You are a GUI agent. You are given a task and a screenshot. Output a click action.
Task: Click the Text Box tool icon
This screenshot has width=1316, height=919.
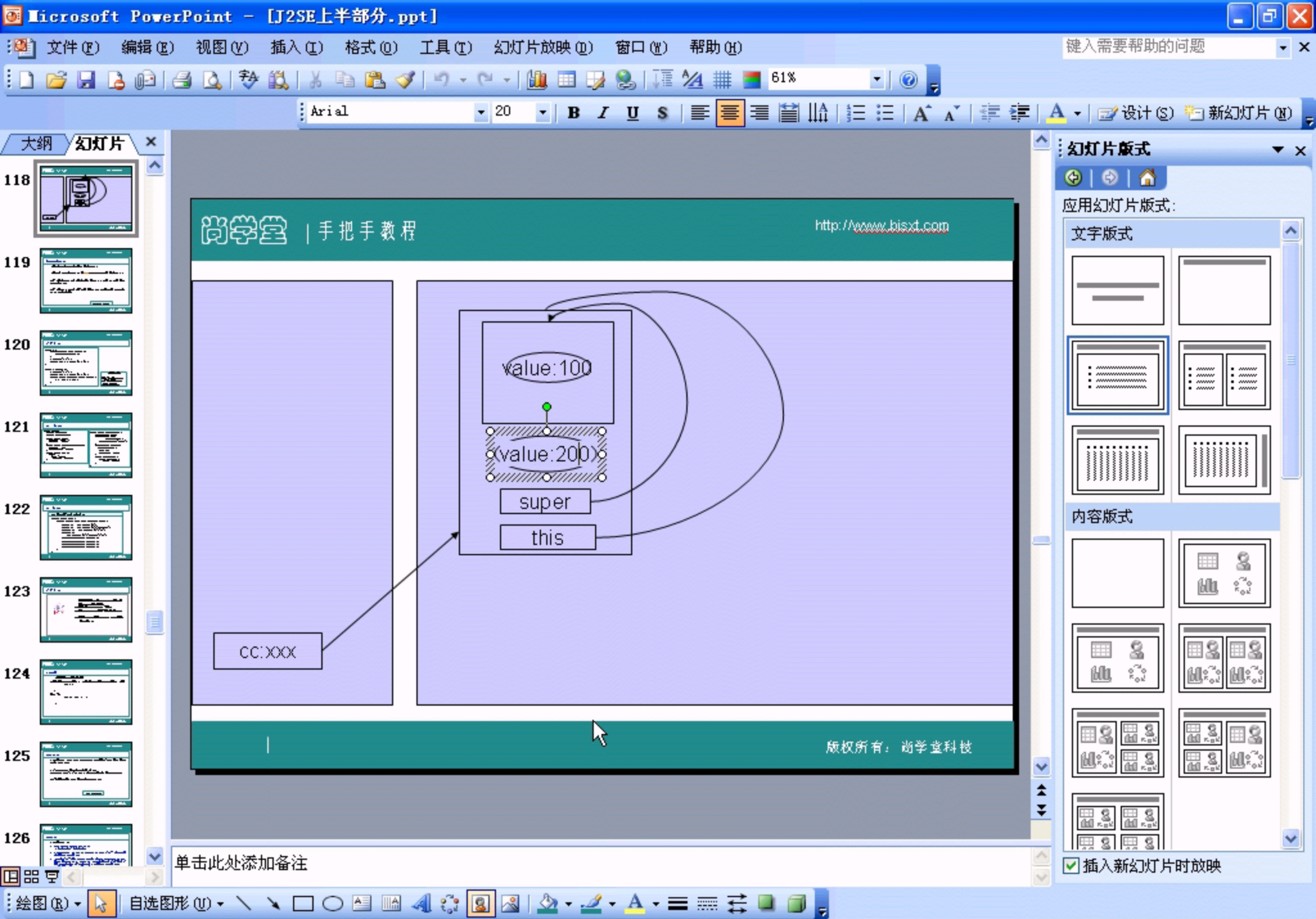coord(362,904)
